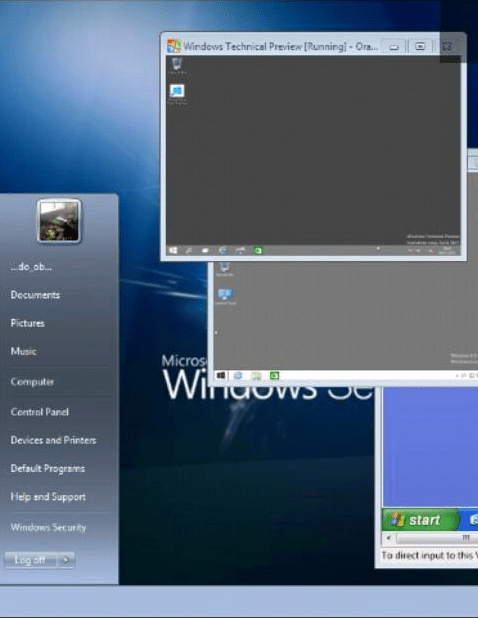Open Music from Start menu

(x=24, y=351)
